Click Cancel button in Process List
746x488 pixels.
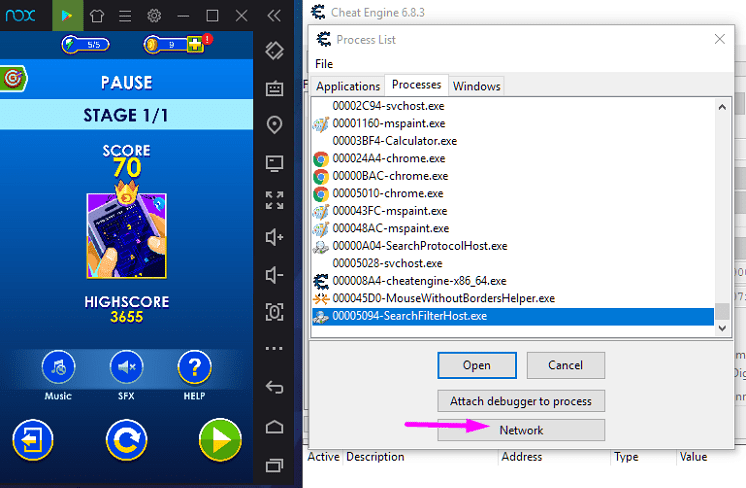[x=566, y=365]
